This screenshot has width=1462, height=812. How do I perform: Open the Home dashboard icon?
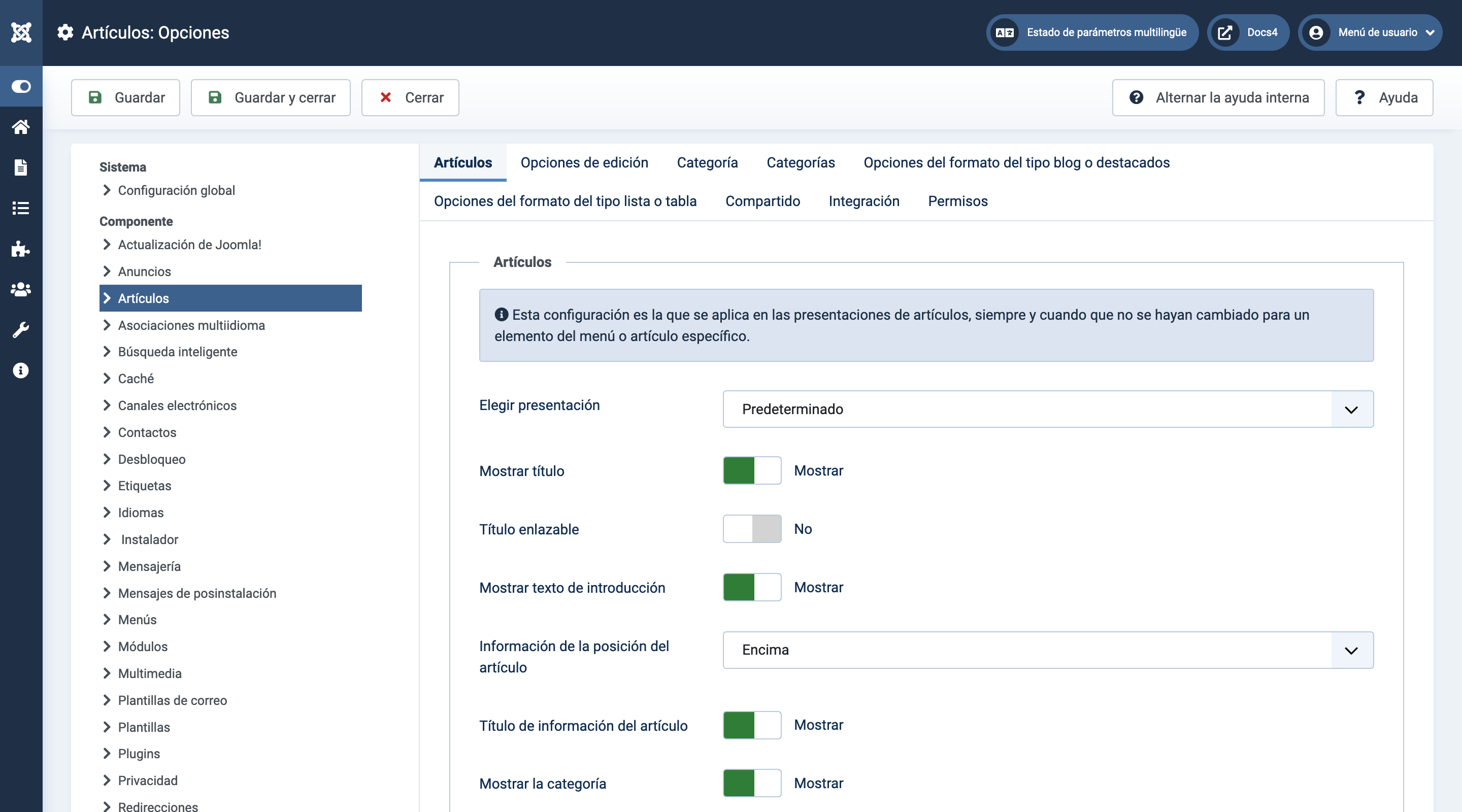point(21,126)
